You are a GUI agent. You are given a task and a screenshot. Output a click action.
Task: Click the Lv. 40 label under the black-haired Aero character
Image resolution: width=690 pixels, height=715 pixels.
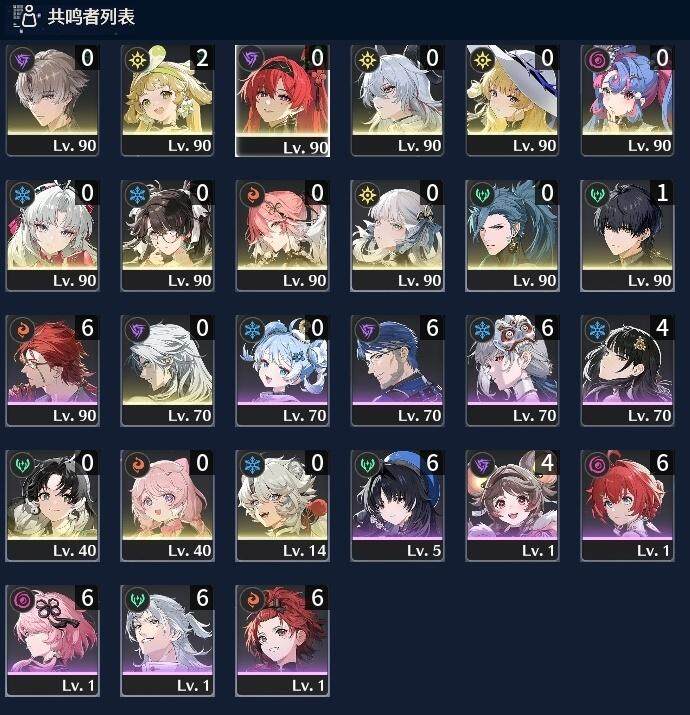point(74,551)
